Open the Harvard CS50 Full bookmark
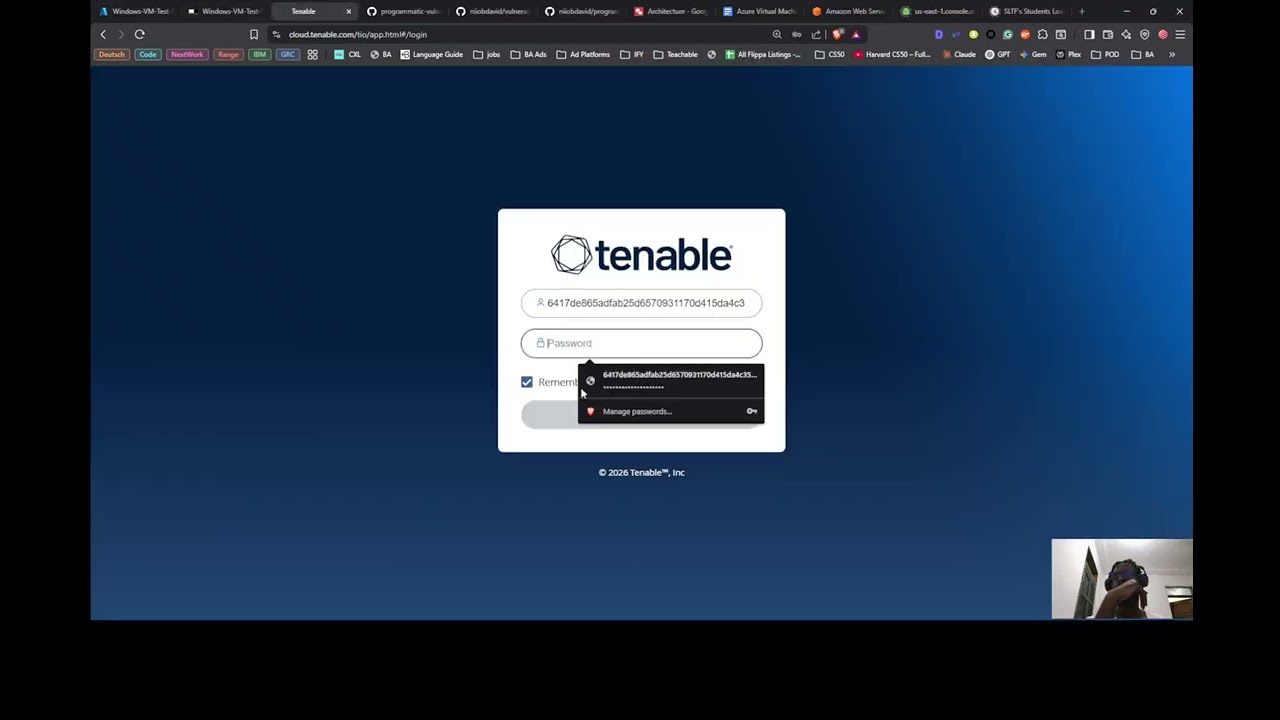The image size is (1280, 720). [x=893, y=54]
